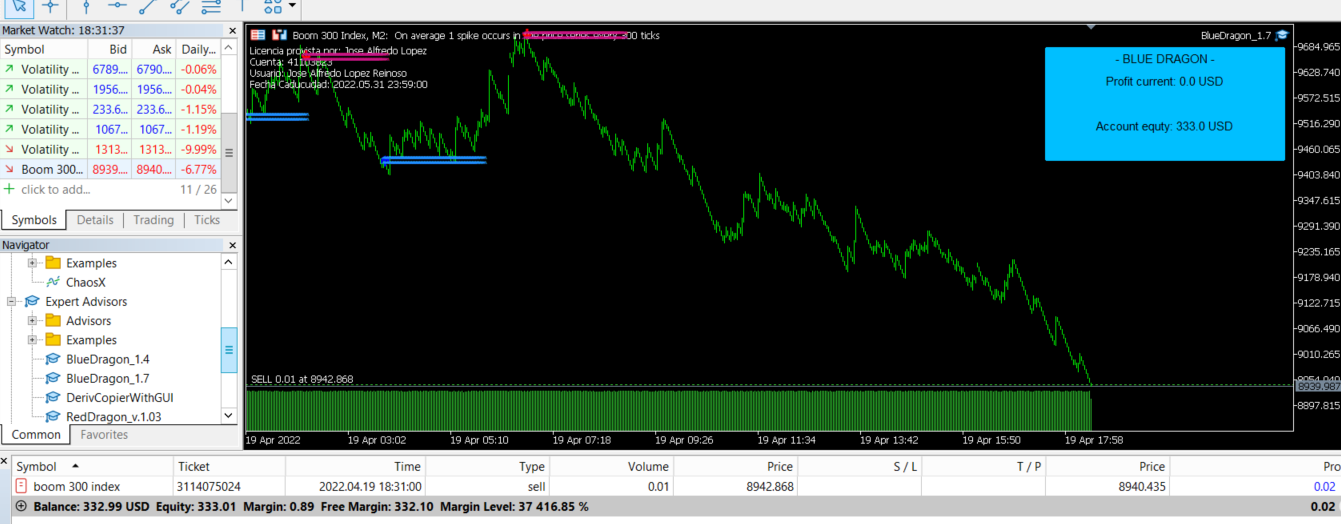Select RedDragon_v.1.03 expert advisor
Viewport: 1341px width, 524px height.
point(113,416)
